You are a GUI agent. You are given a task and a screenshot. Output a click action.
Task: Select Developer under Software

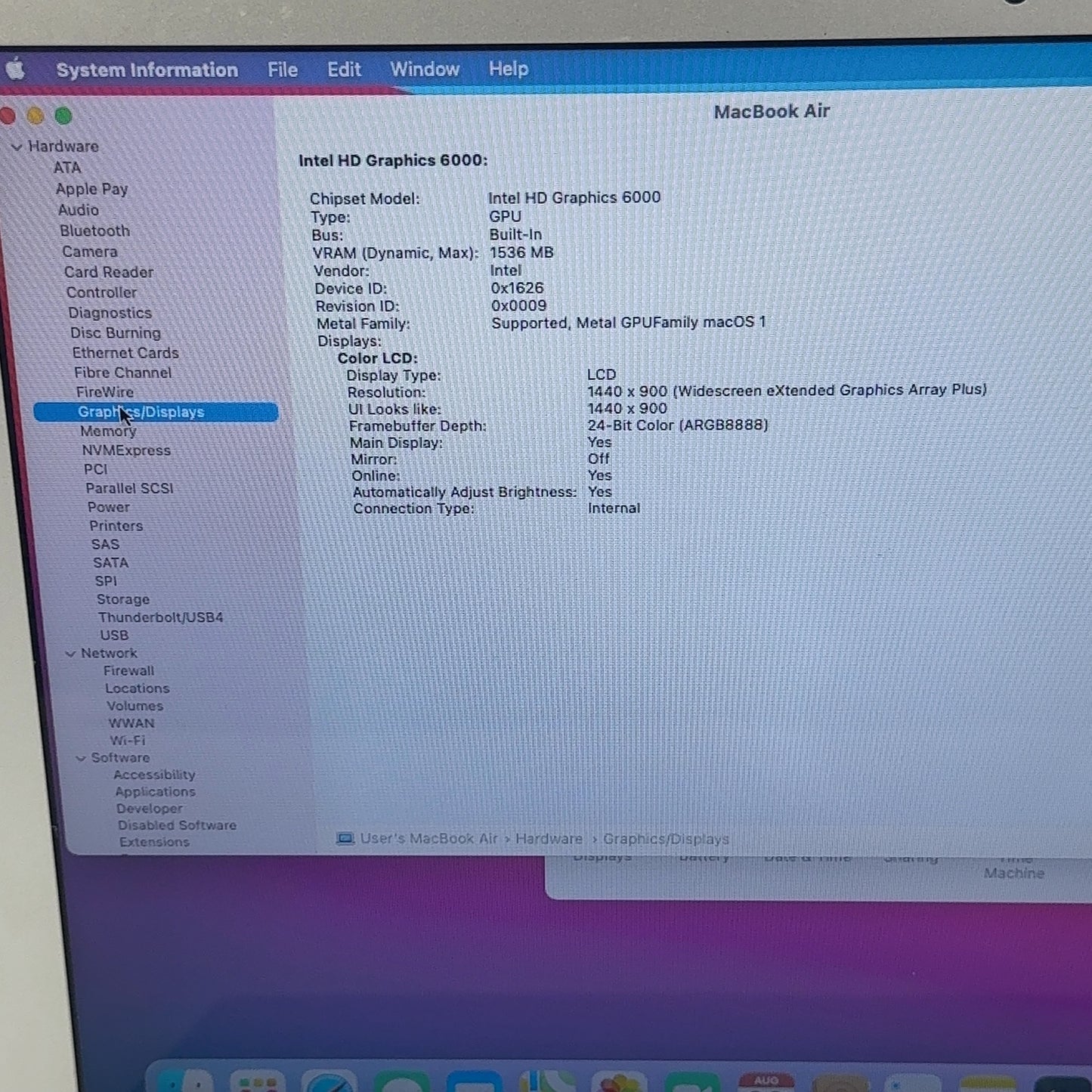point(150,809)
